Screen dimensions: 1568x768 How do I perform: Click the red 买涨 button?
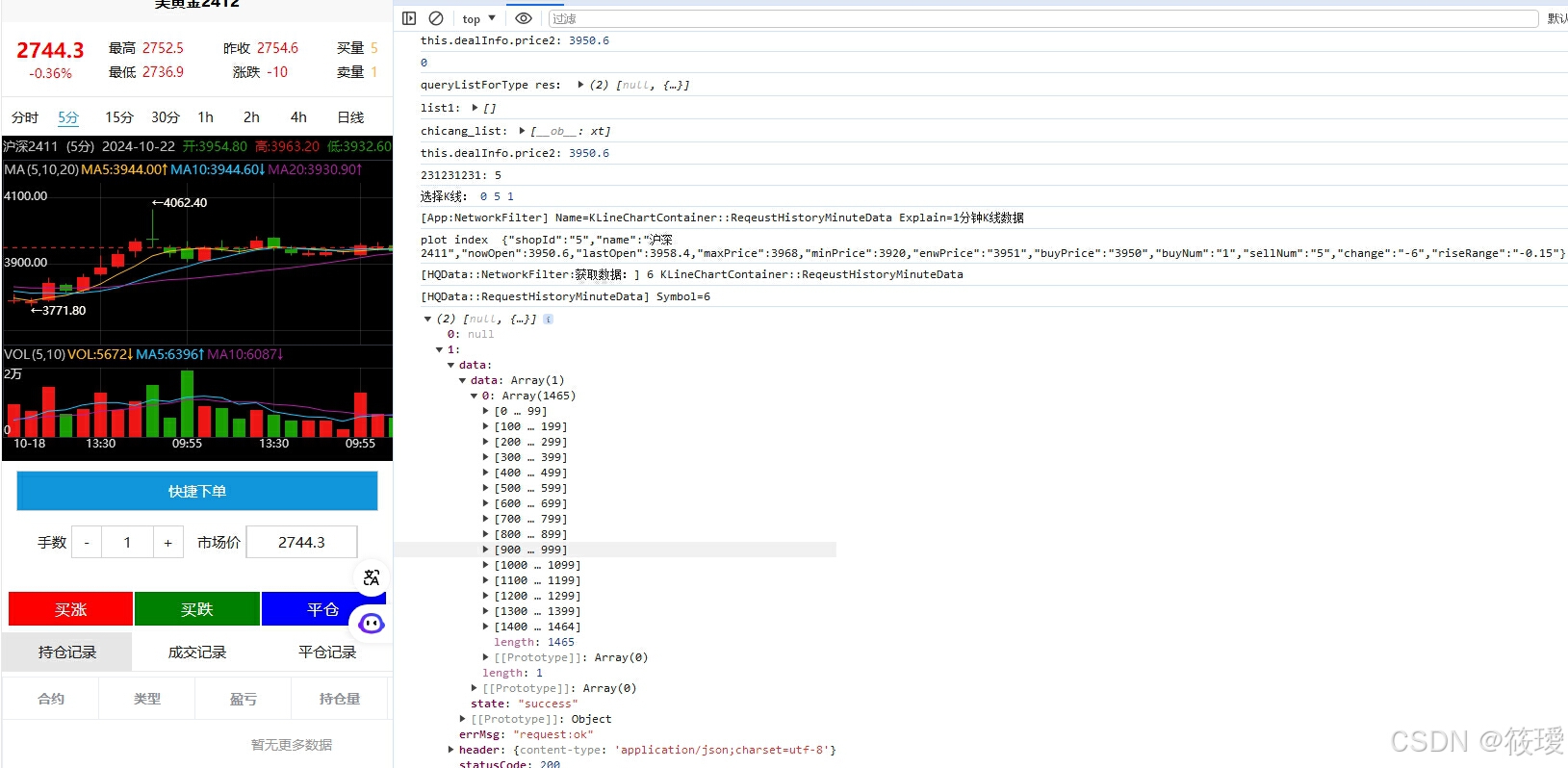point(70,609)
